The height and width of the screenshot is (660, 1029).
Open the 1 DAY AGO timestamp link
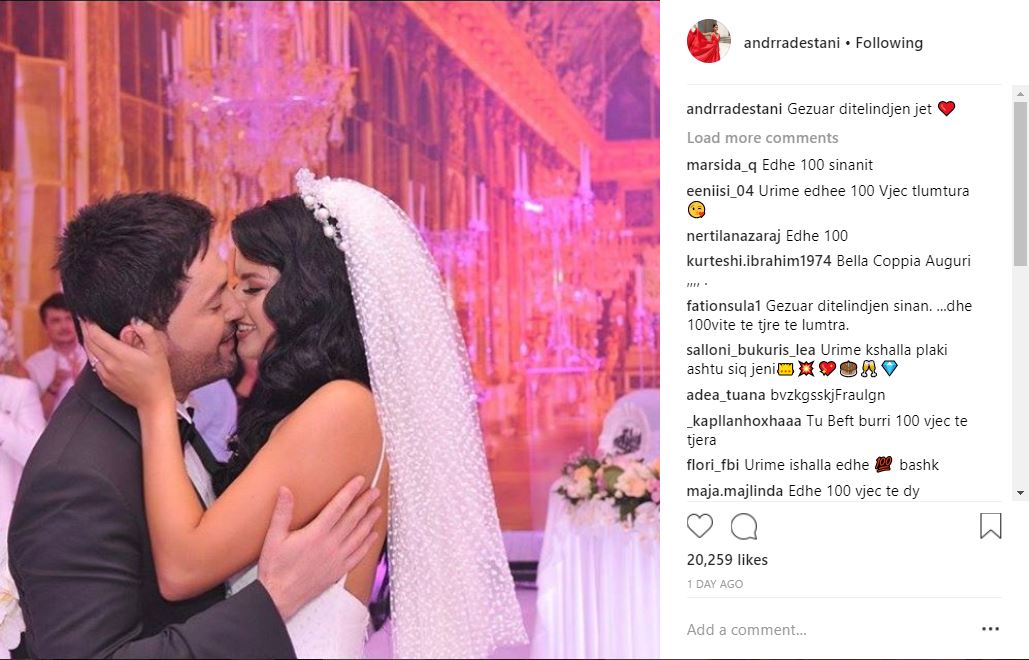(x=715, y=584)
